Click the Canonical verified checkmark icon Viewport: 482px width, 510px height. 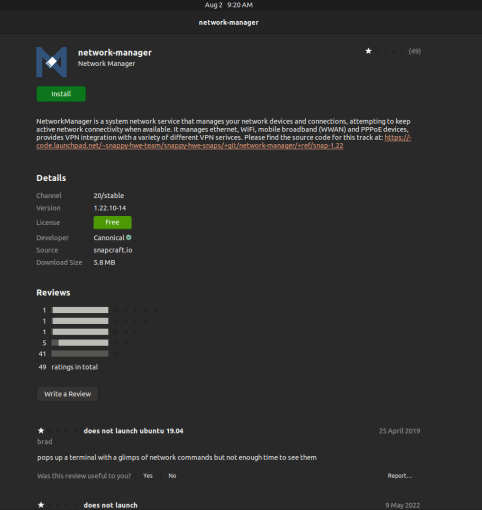[129, 238]
